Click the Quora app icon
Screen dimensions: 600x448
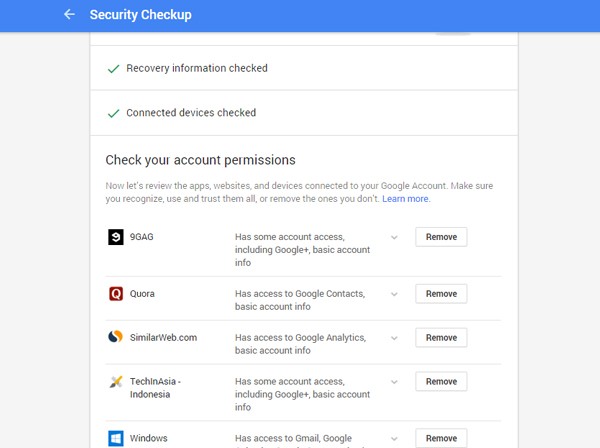click(116, 294)
